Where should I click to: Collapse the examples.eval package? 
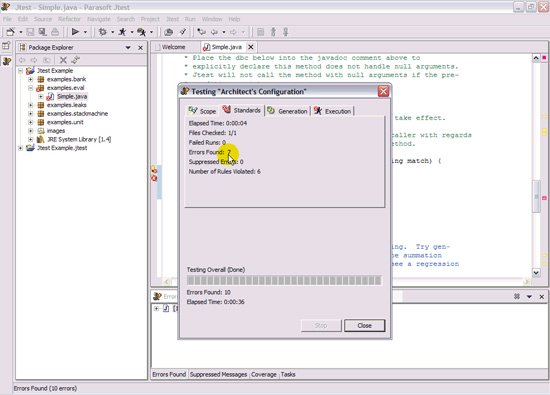[x=31, y=88]
